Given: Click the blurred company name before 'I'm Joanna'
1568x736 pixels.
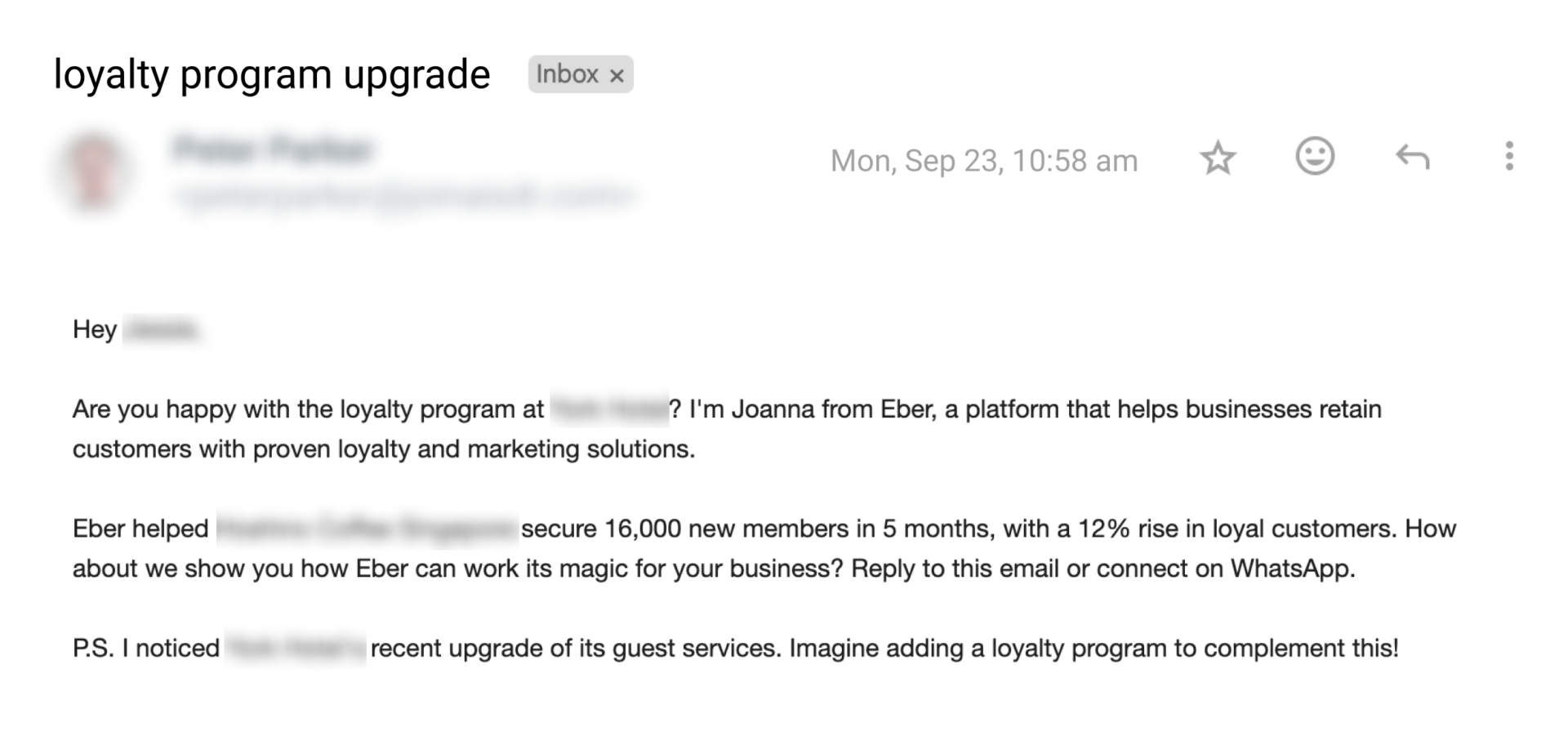Looking at the screenshot, I should coord(609,409).
